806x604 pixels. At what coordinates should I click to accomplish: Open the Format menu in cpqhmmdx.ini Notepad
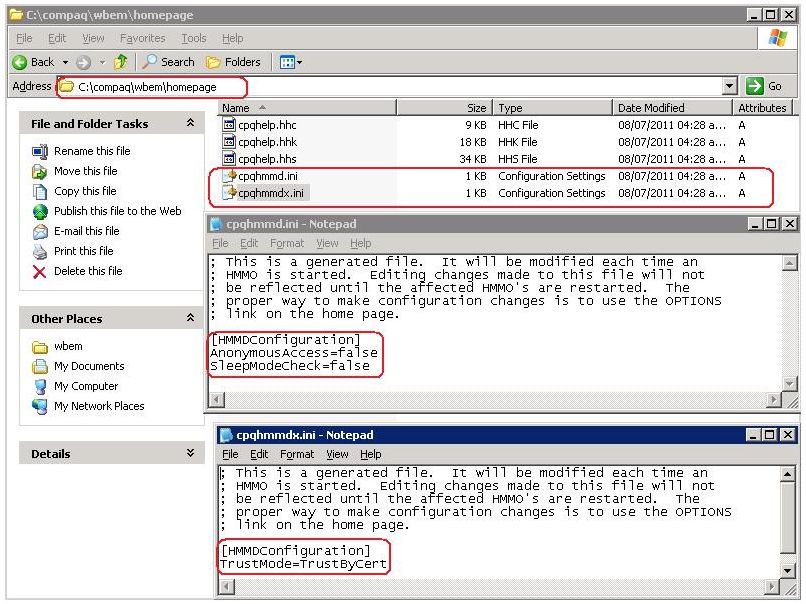coord(296,454)
